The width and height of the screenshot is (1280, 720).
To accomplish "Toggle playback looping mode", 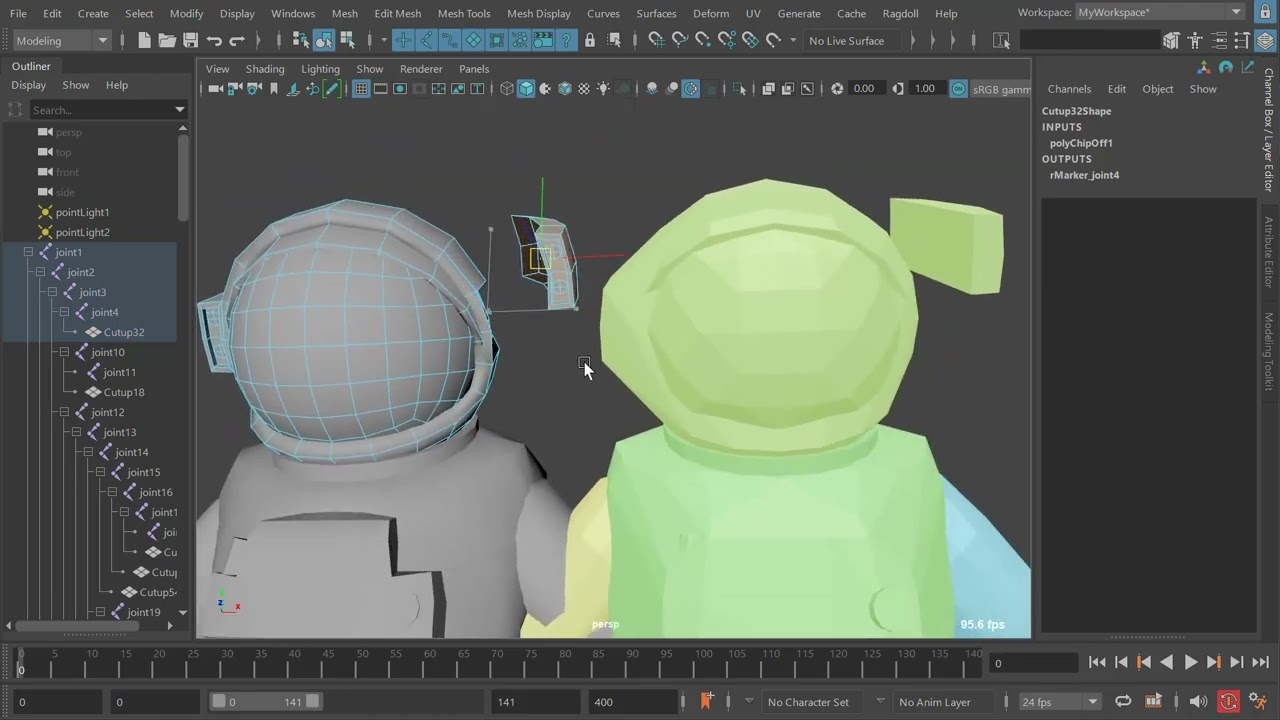I will click(x=1123, y=701).
